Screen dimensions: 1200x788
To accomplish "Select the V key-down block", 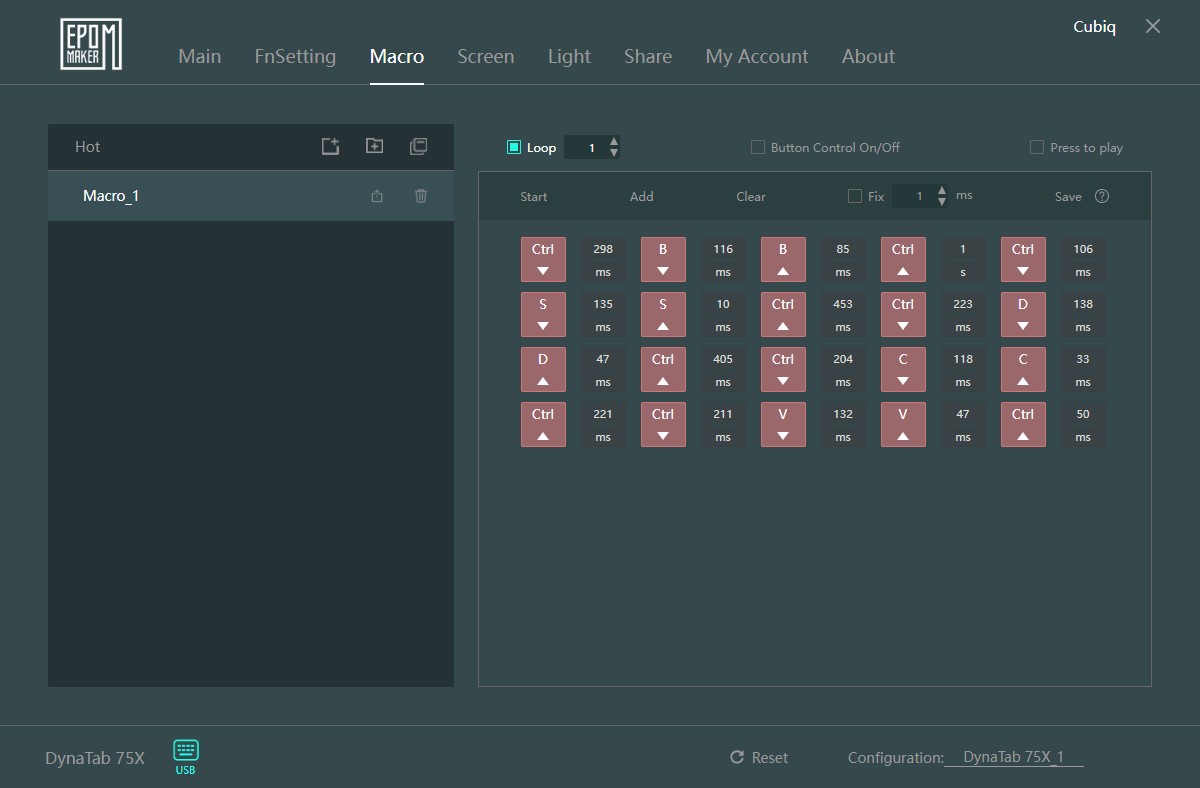I will [x=783, y=424].
